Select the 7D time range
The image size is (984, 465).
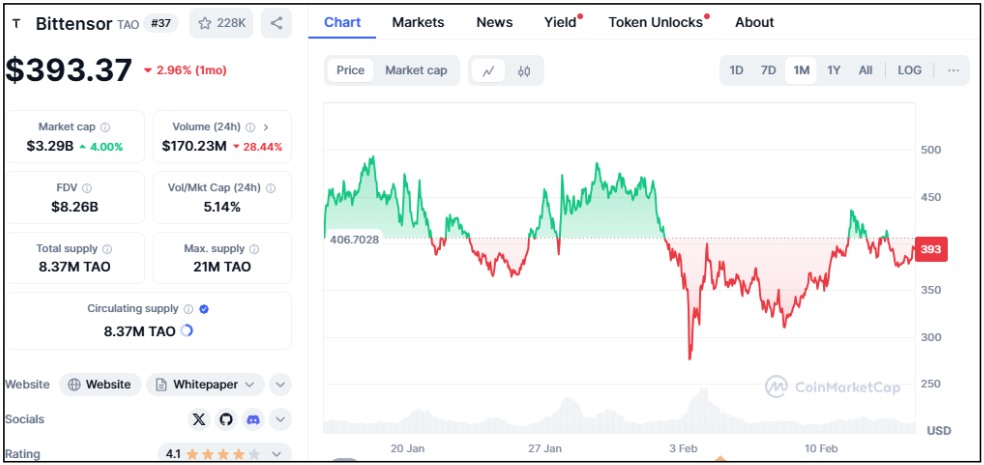768,70
